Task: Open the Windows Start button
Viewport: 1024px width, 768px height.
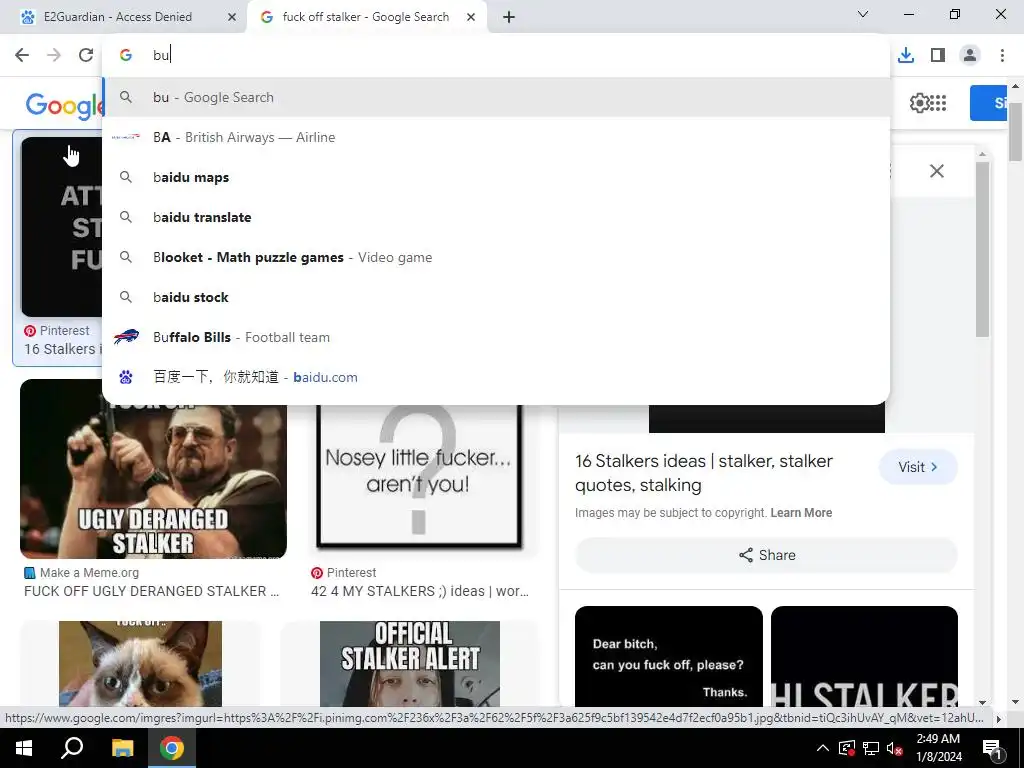Action: (24, 748)
